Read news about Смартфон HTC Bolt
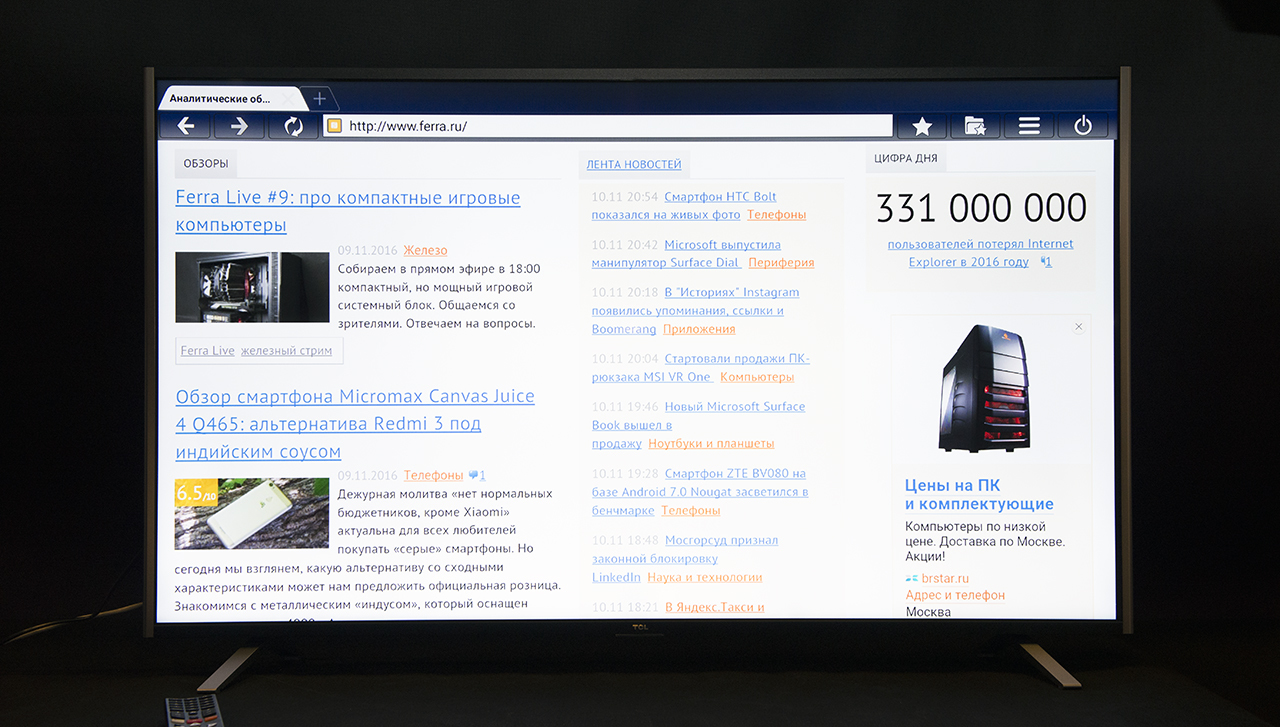Screen dimensions: 1280x727 (x=699, y=206)
